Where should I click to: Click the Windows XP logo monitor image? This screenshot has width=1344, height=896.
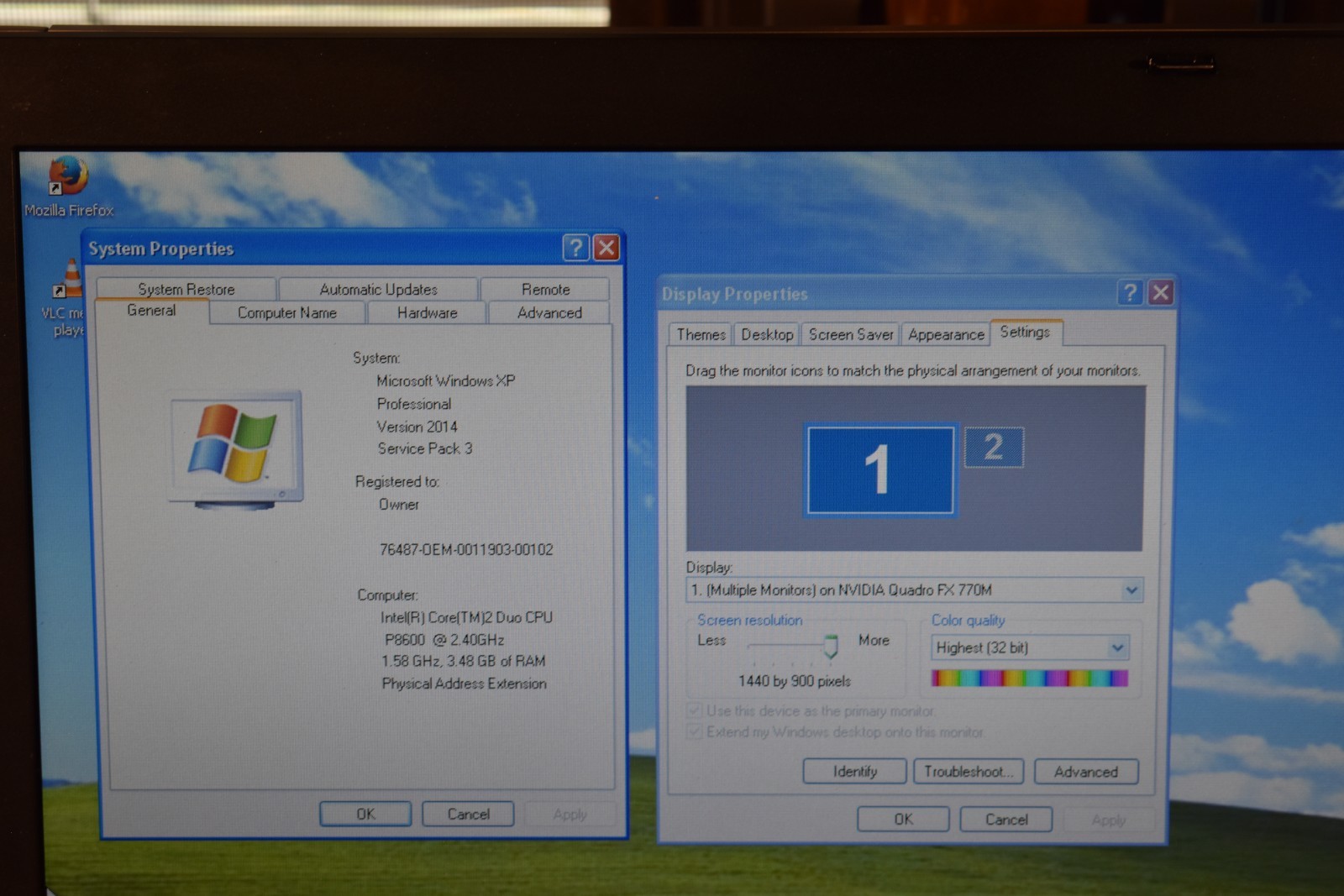236,450
